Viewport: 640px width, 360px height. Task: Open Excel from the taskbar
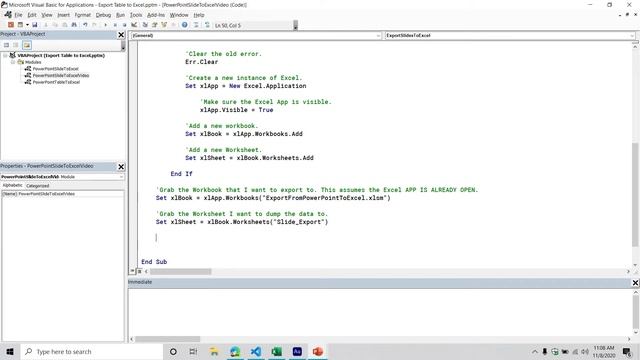tap(276, 351)
